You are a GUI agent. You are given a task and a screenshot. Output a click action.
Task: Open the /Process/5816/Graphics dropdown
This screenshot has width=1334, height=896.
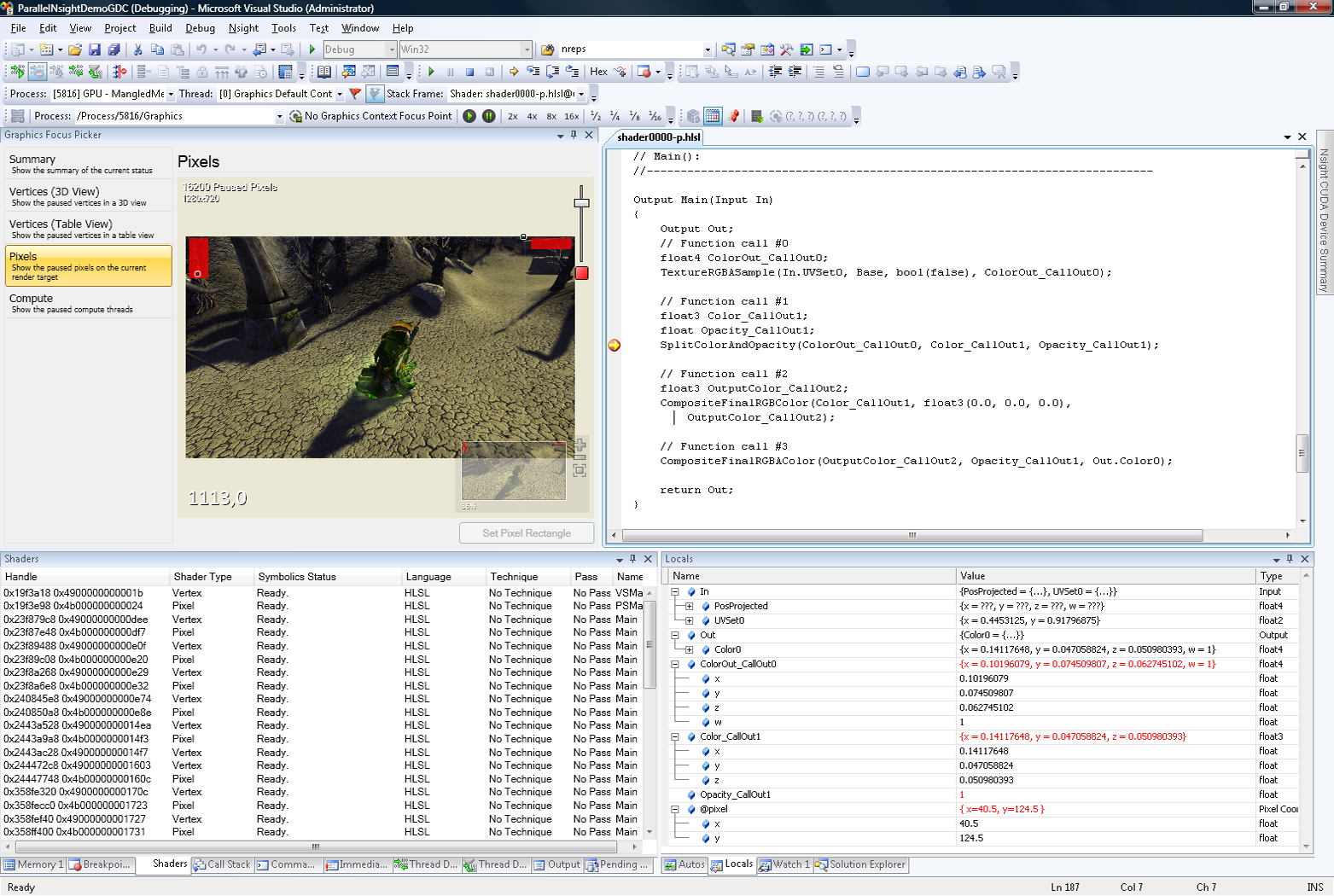279,116
